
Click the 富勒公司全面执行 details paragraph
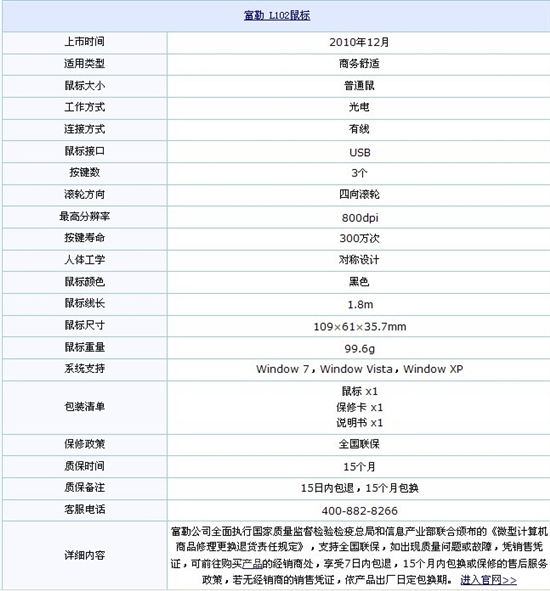pyautogui.click(x=359, y=555)
